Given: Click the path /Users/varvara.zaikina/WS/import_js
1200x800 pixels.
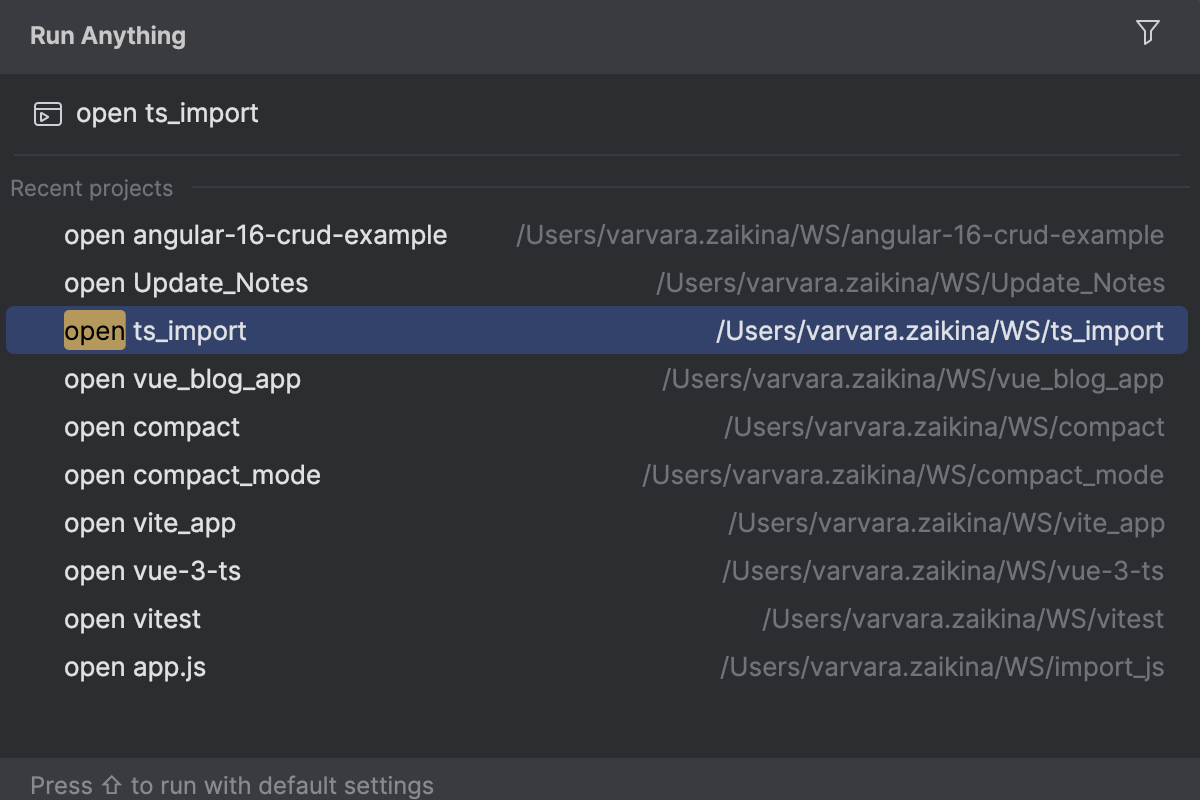Looking at the screenshot, I should 944,667.
